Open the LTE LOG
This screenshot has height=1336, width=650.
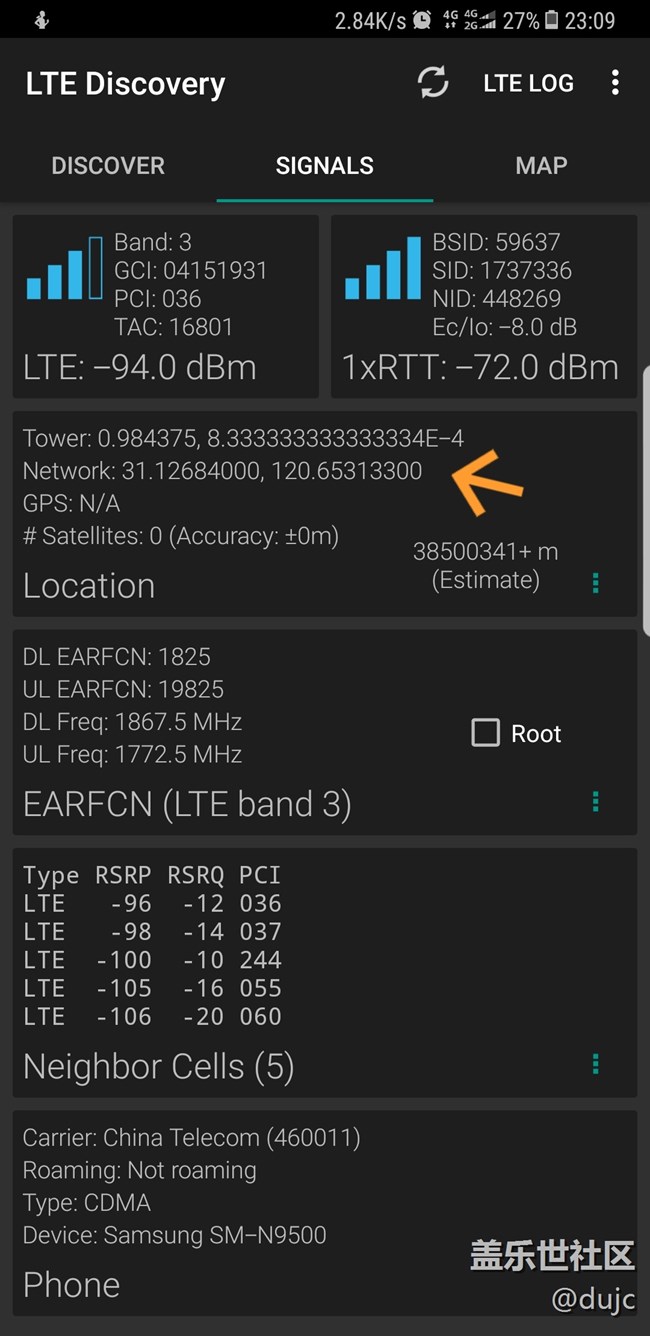pos(528,84)
